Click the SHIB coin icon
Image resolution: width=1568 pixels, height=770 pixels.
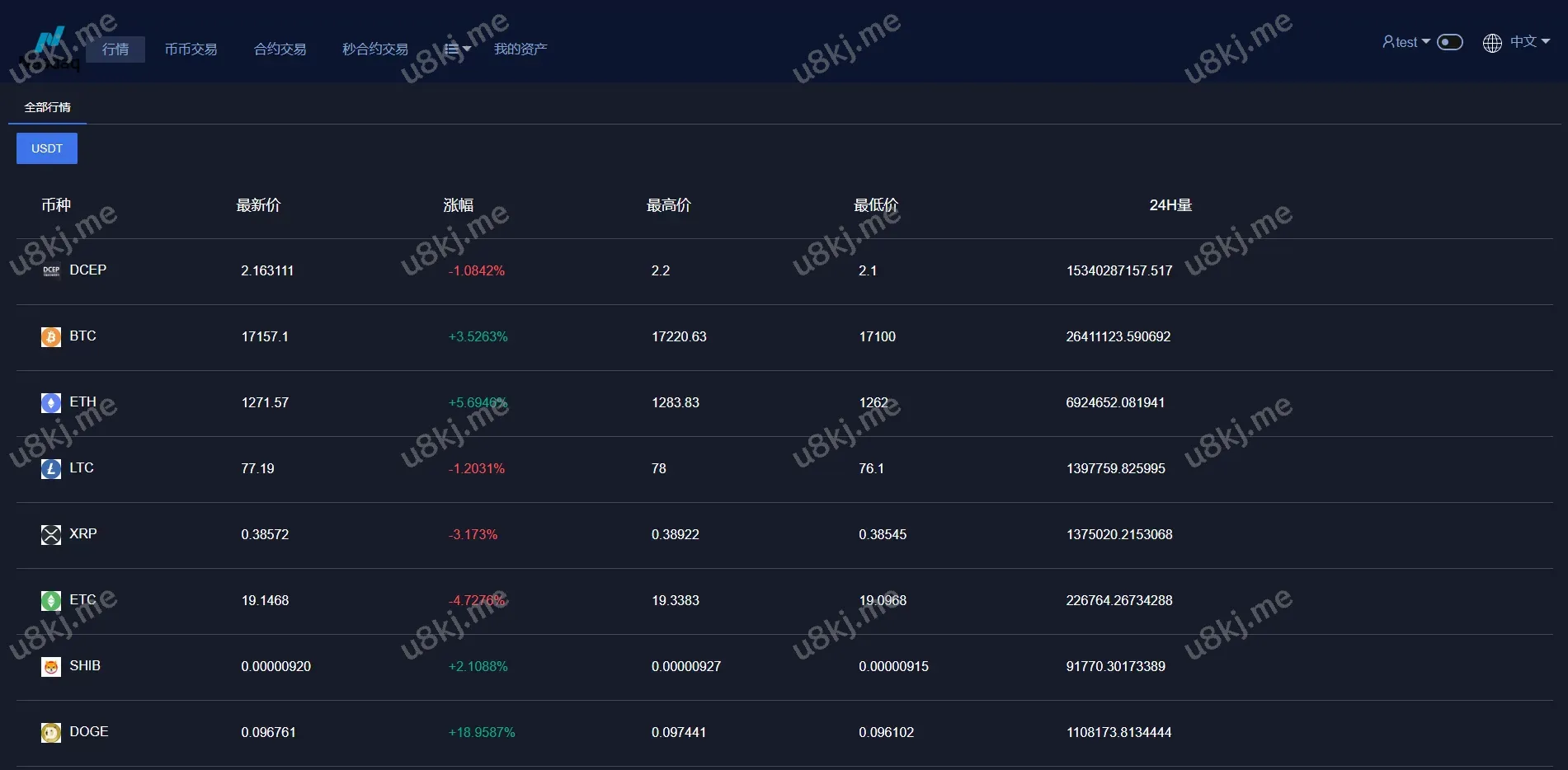[x=51, y=666]
